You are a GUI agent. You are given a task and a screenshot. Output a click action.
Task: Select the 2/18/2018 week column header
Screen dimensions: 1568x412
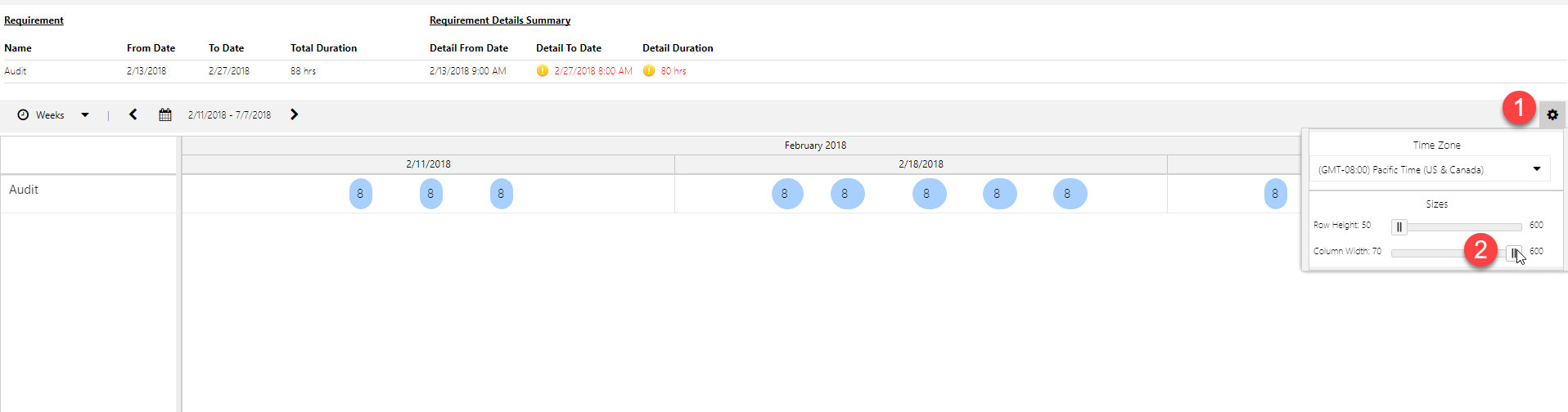tap(921, 164)
